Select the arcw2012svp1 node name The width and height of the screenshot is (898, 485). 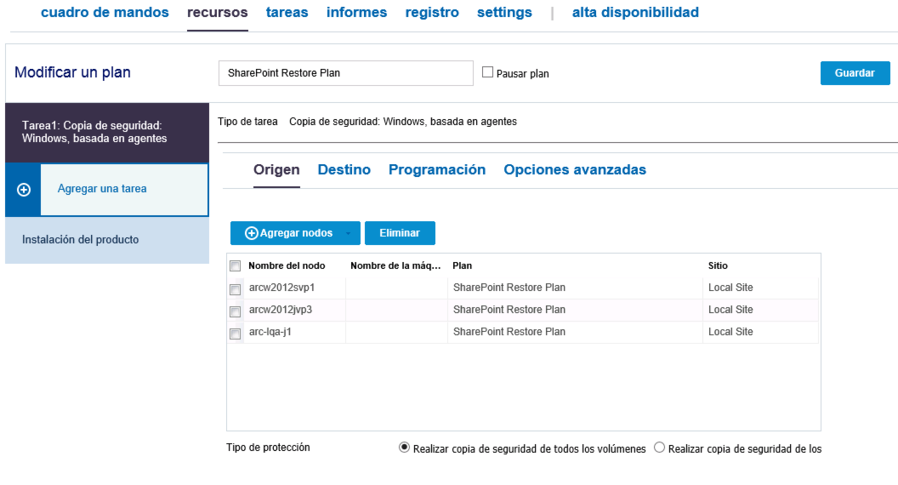(x=282, y=287)
